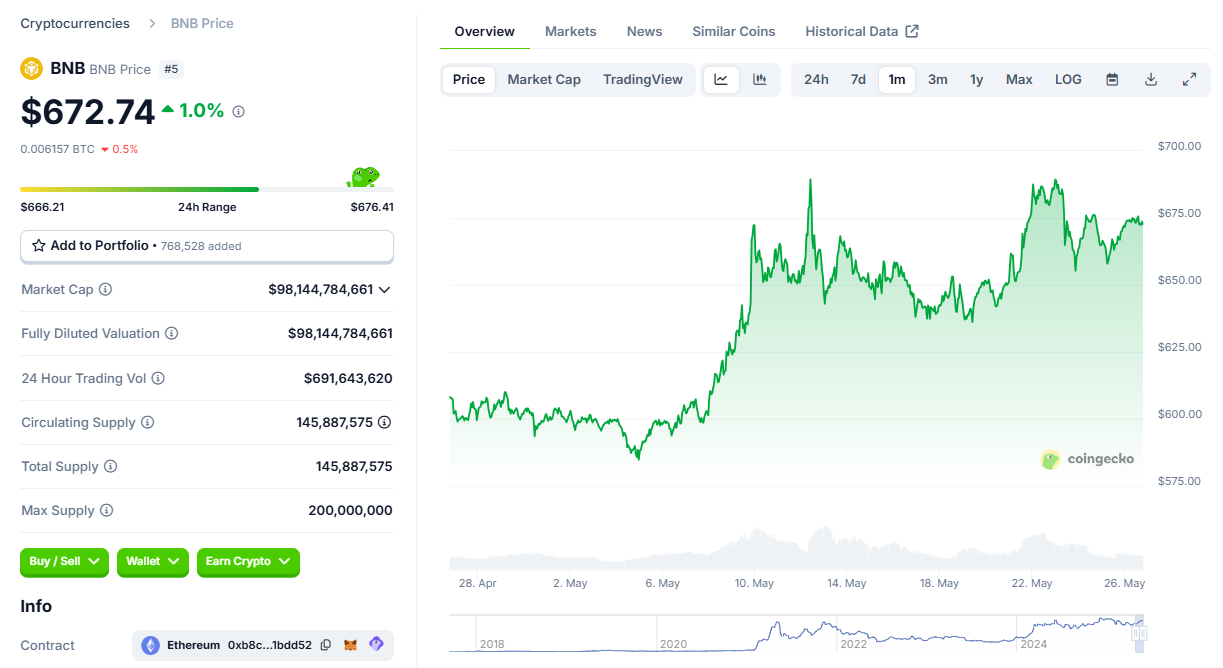Click info icon next to Circulating Supply label
This screenshot has width=1223, height=668.
[147, 422]
